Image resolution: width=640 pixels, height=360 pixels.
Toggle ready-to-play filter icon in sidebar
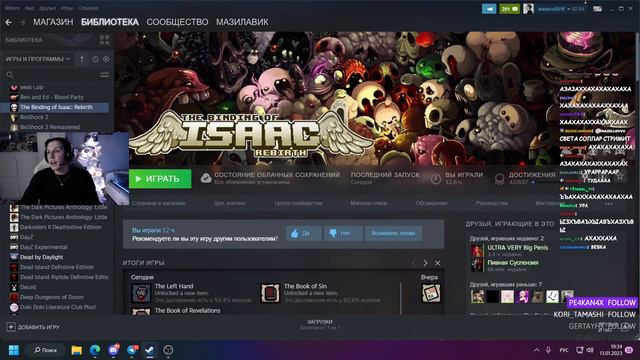[106, 59]
